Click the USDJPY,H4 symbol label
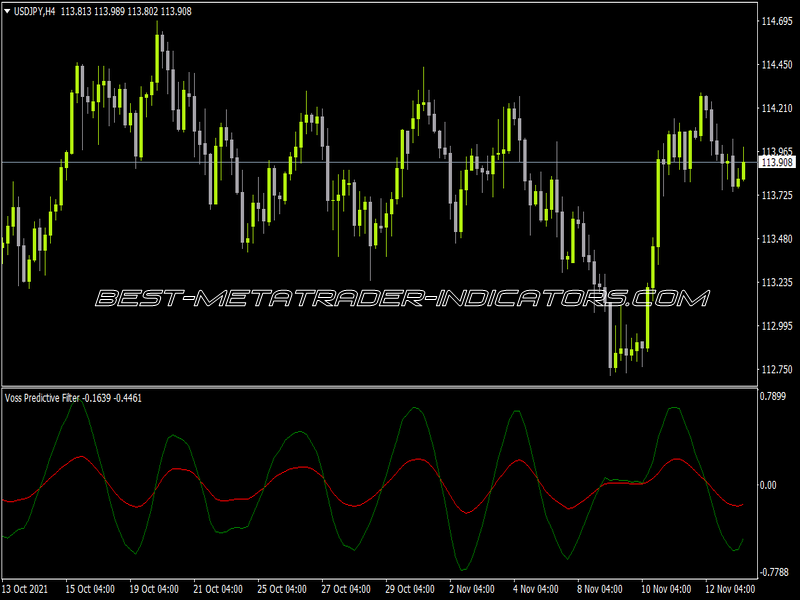Screen dimensions: 800x600 coord(34,11)
